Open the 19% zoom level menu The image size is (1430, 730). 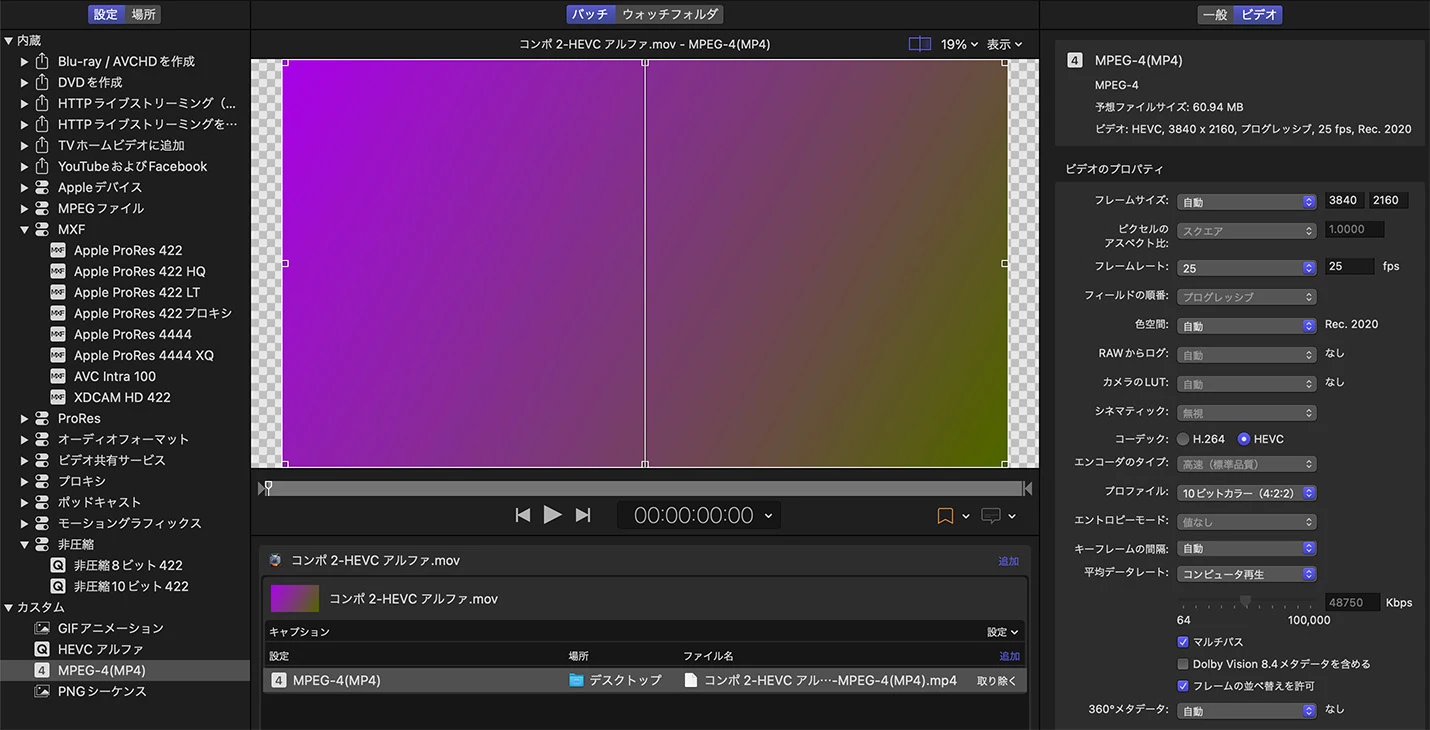click(959, 44)
